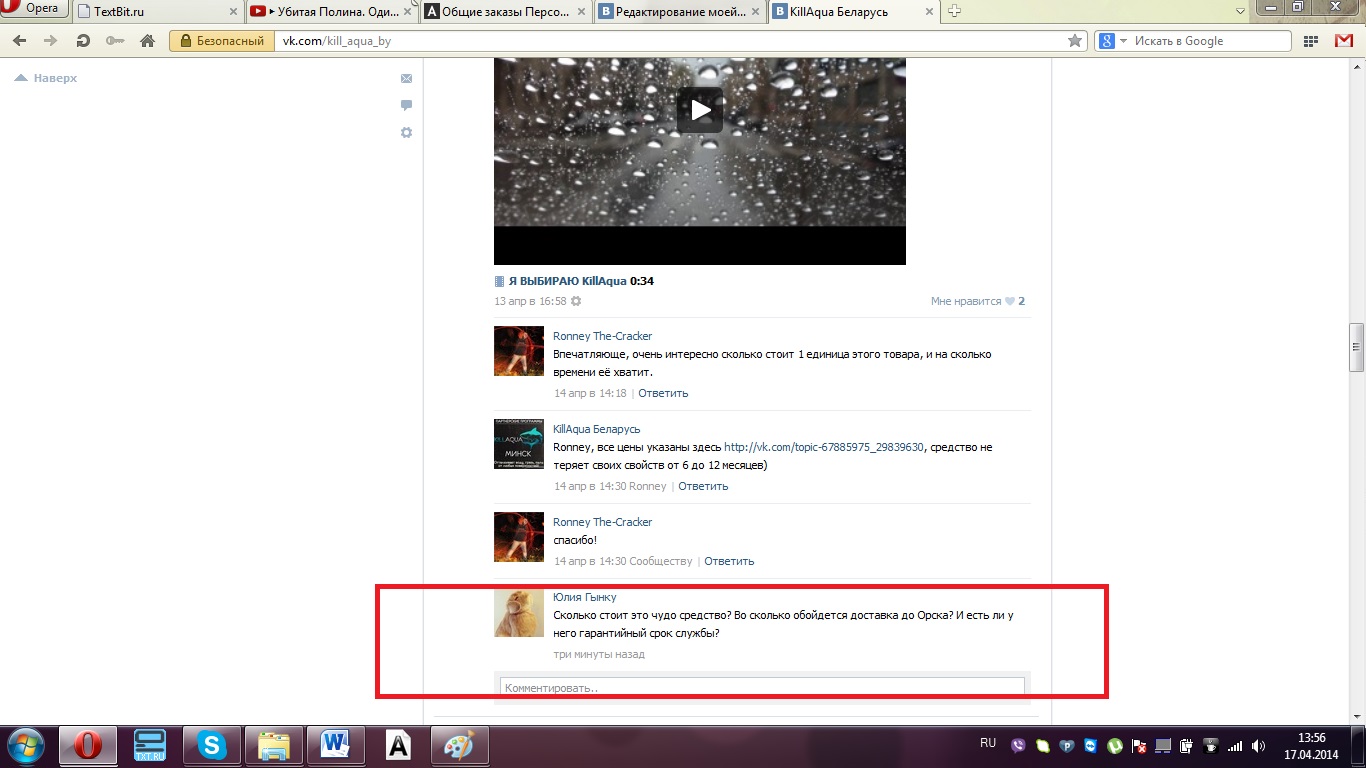1366x768 pixels.
Task: Bookmark the page with the star icon
Action: [1075, 41]
